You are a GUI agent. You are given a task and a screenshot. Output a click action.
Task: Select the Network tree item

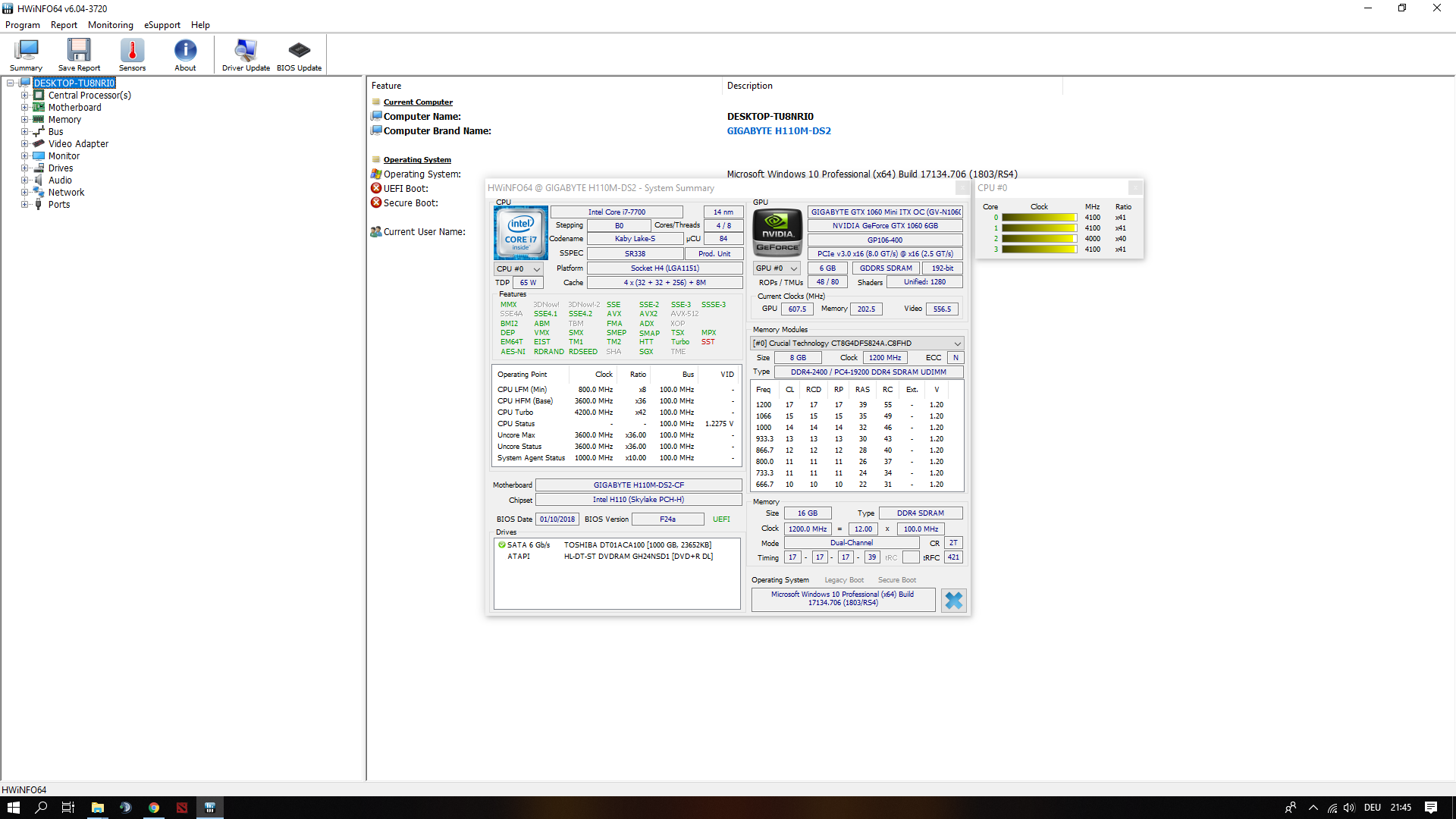(x=66, y=193)
